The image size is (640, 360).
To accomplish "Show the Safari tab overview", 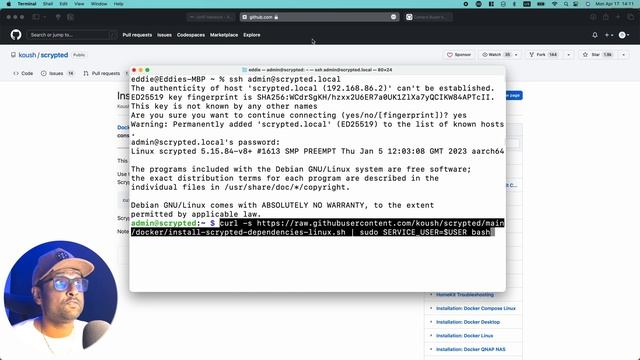I will [x=631, y=17].
